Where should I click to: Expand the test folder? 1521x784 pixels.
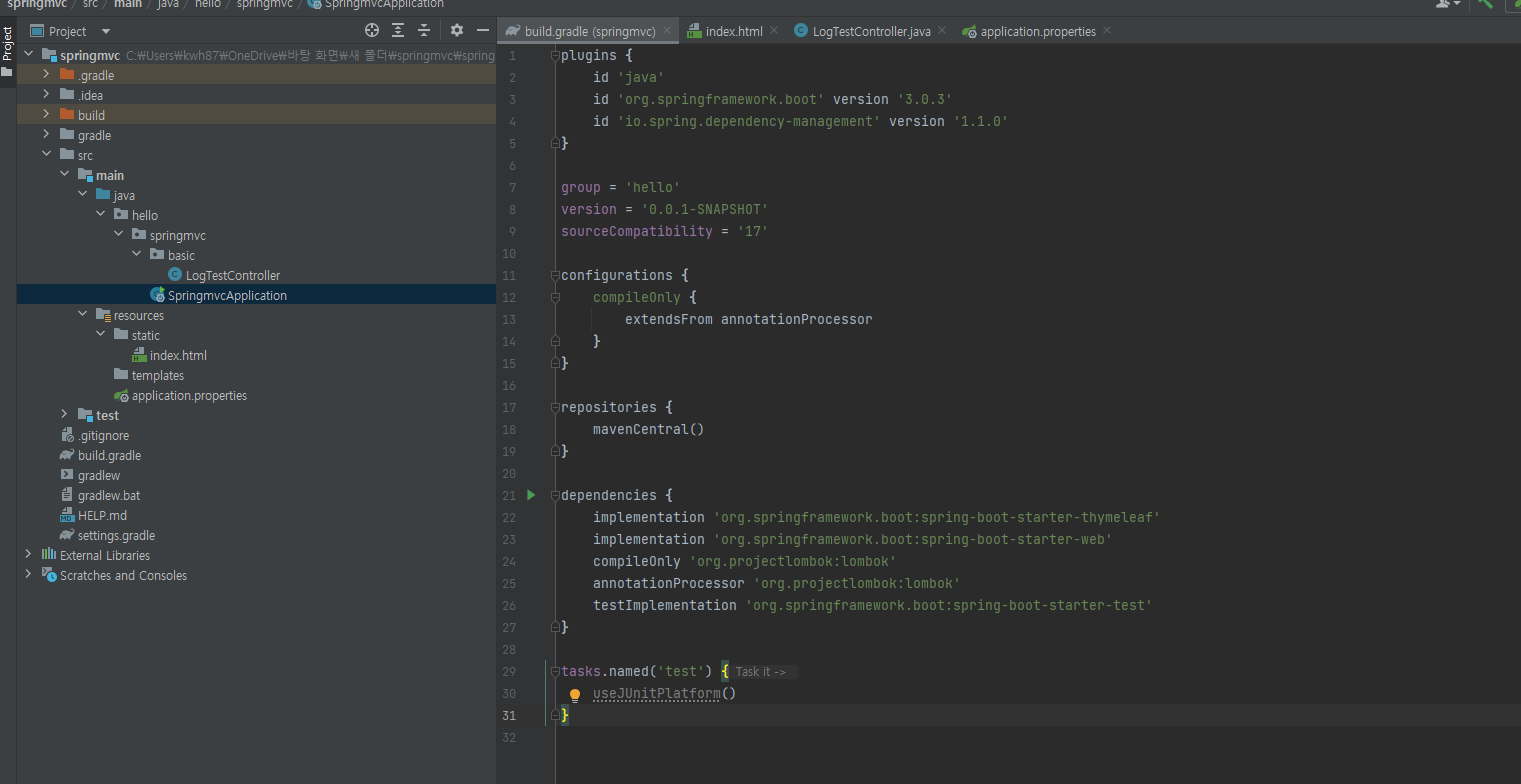(64, 415)
